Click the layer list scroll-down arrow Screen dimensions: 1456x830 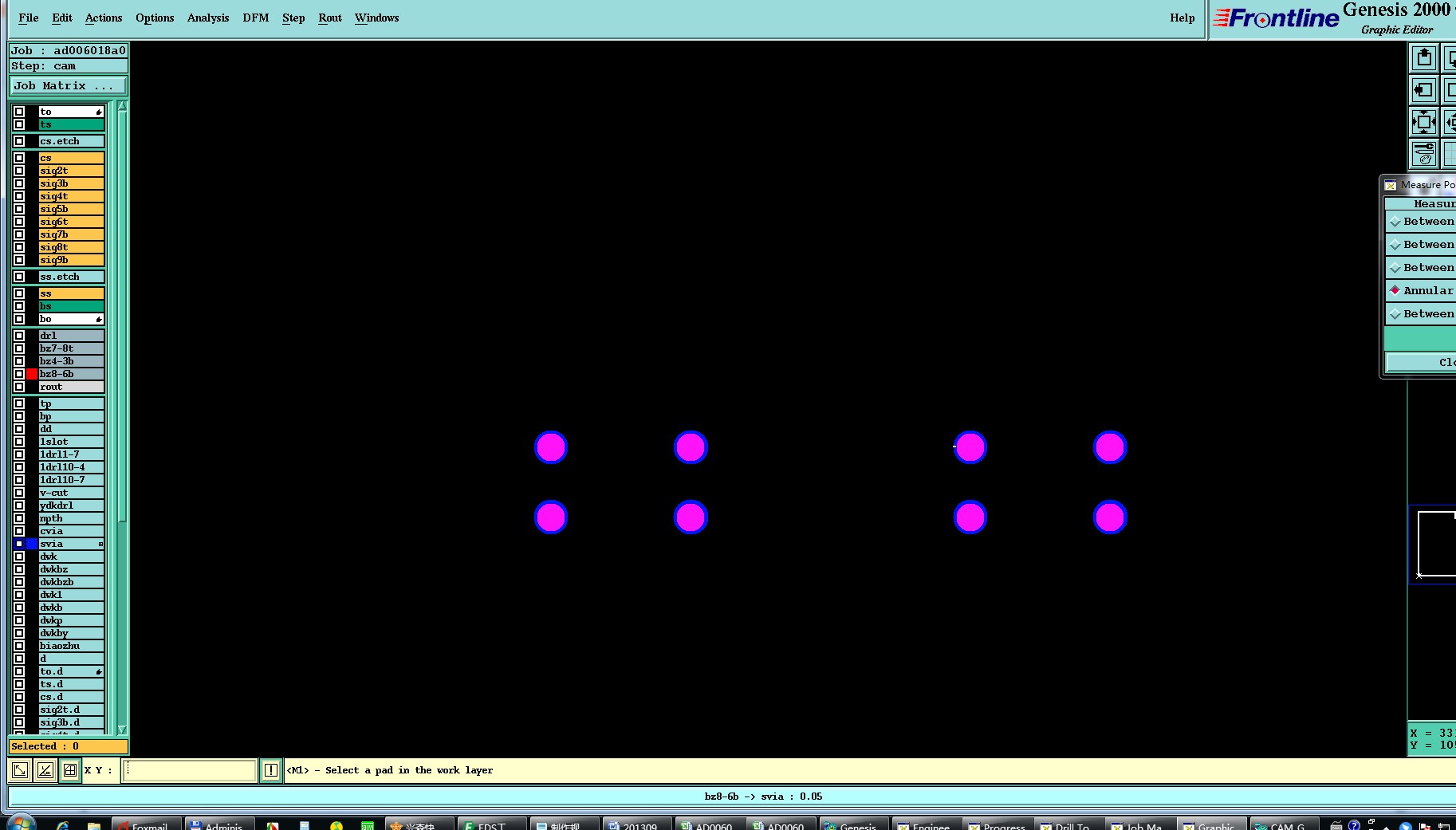(122, 730)
